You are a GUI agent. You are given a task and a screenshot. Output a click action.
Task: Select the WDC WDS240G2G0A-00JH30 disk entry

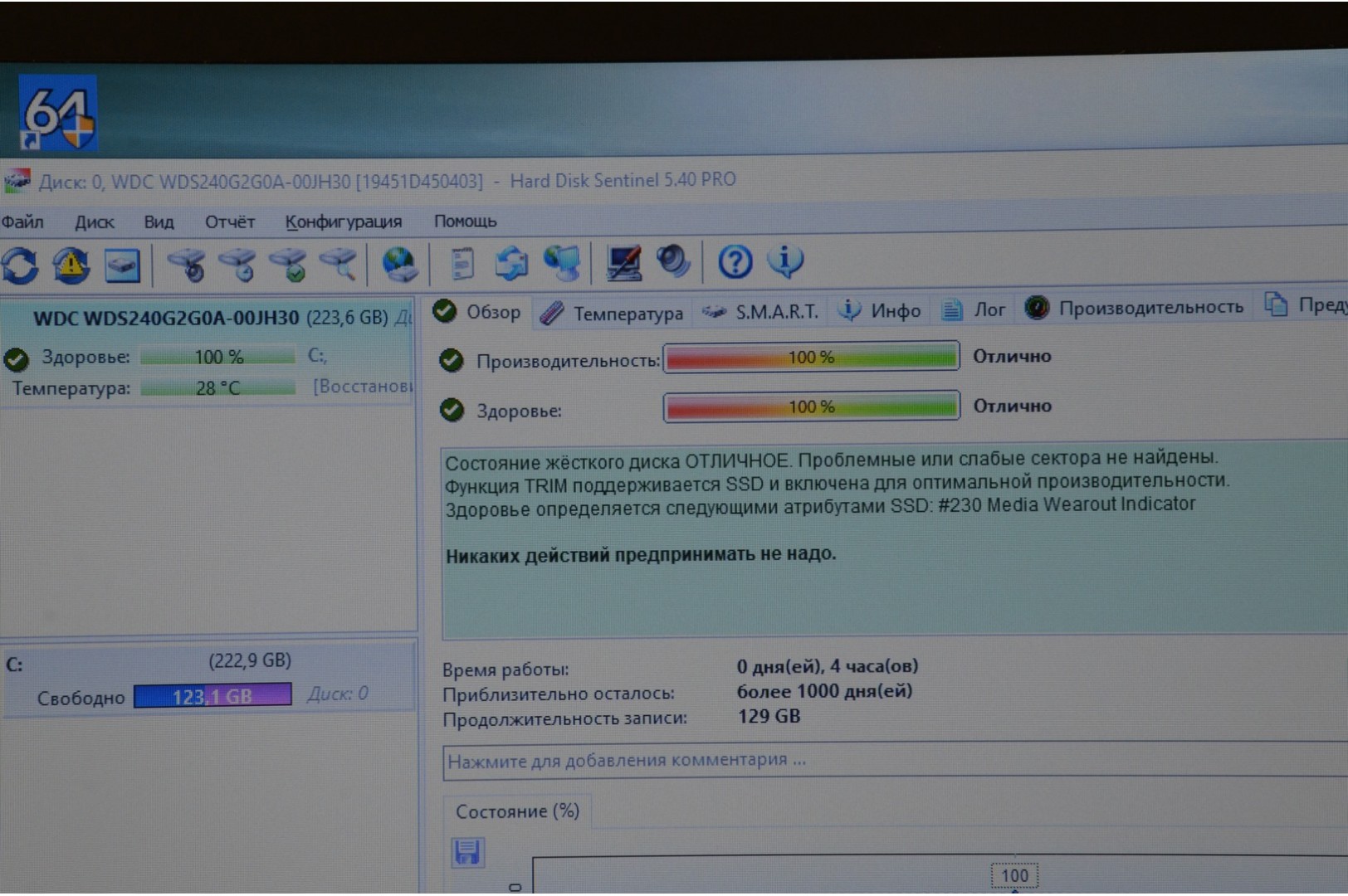point(166,319)
